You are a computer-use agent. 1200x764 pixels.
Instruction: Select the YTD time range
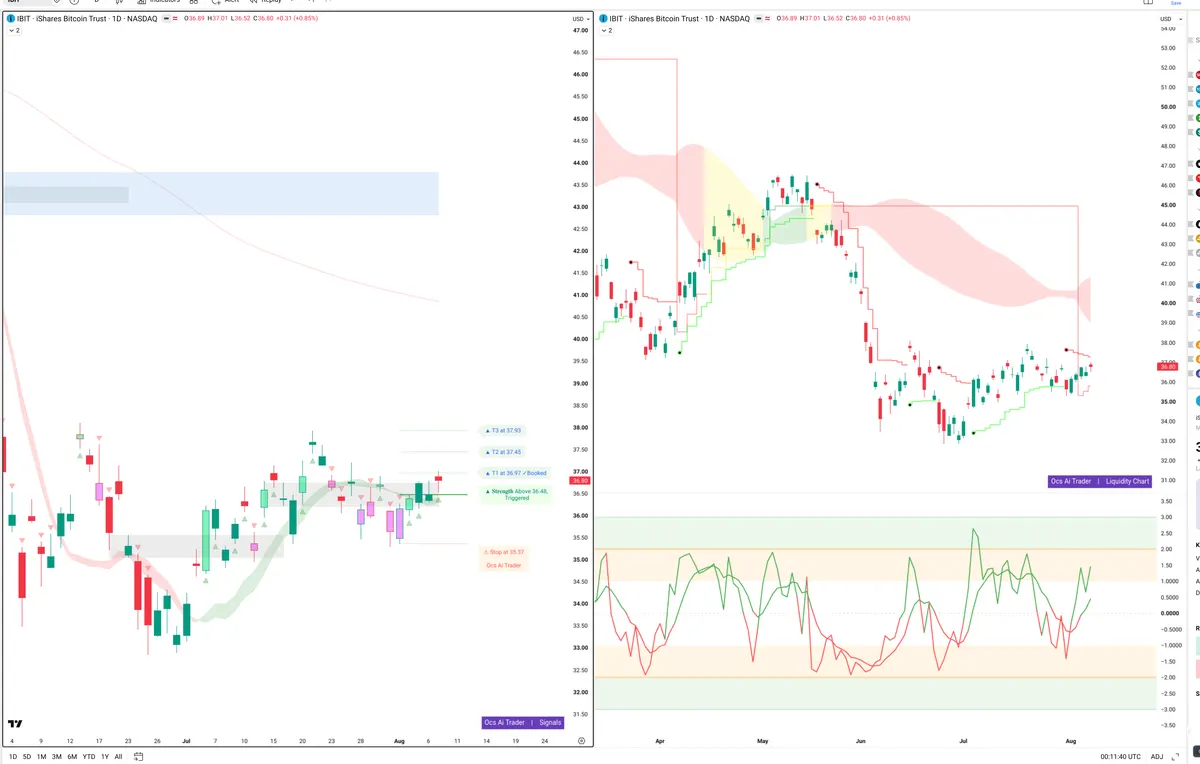click(x=89, y=757)
